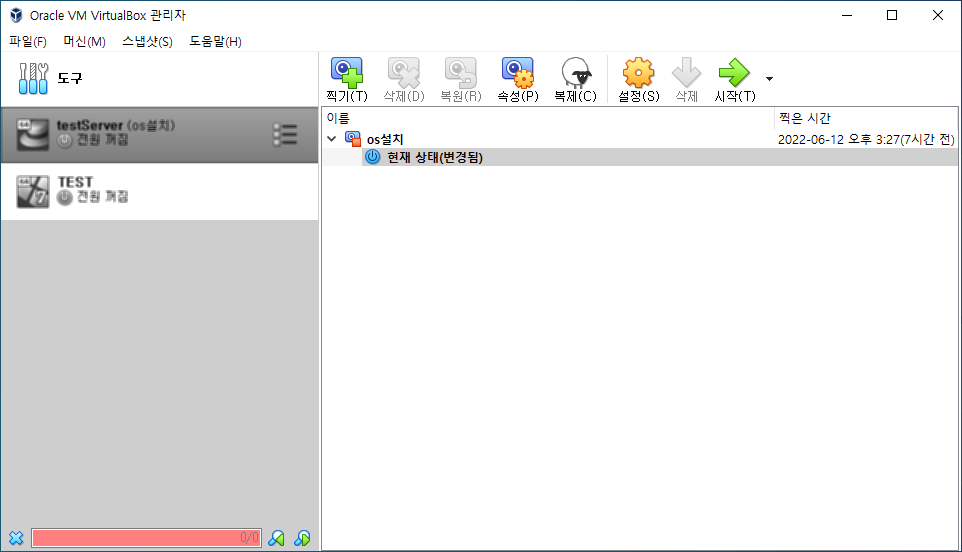Viewport: 962px width, 552px height.
Task: Open the start mode dropdown arrow
Action: click(769, 79)
